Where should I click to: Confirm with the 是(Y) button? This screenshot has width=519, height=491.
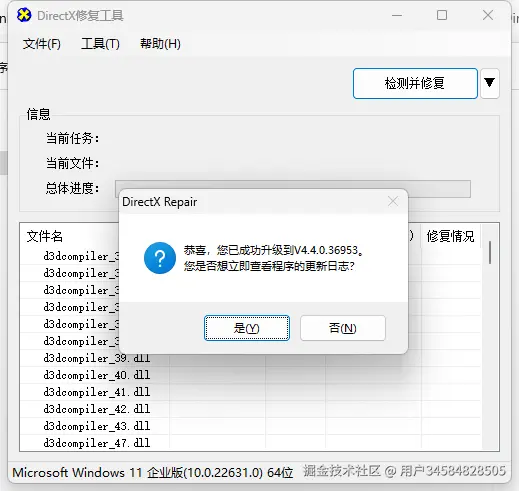point(247,328)
